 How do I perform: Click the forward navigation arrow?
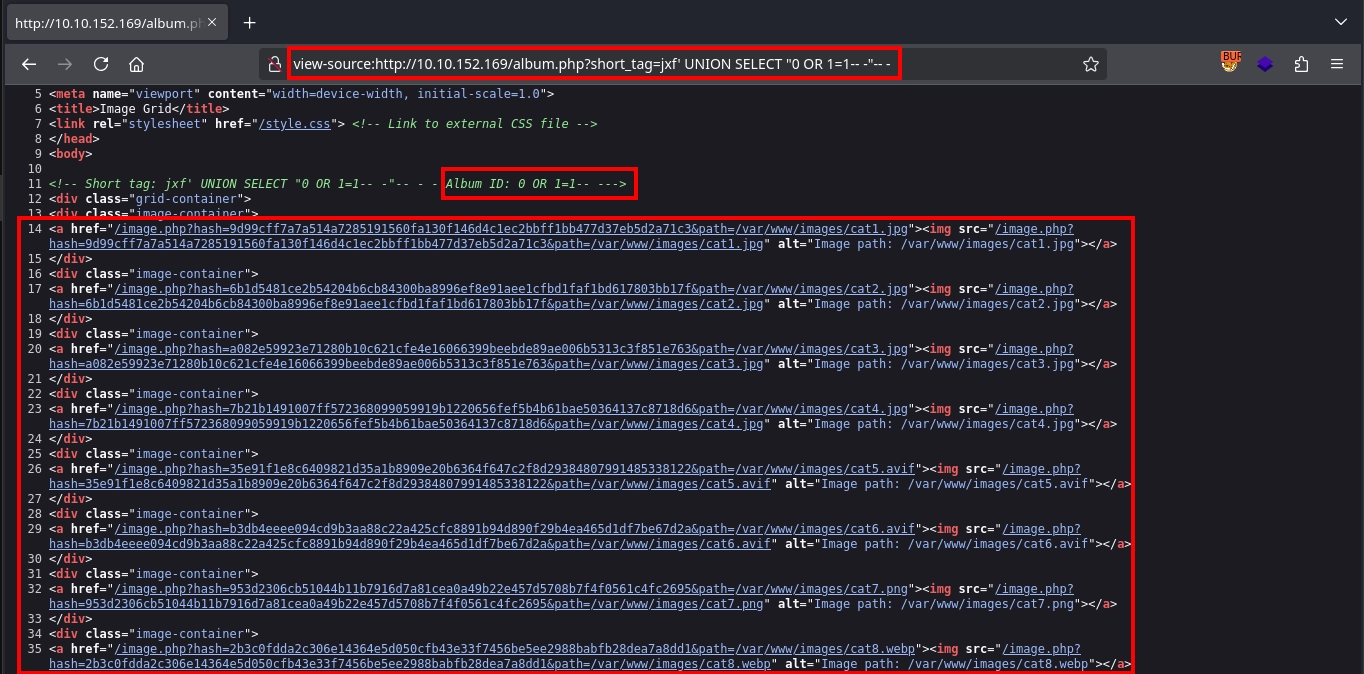(65, 64)
